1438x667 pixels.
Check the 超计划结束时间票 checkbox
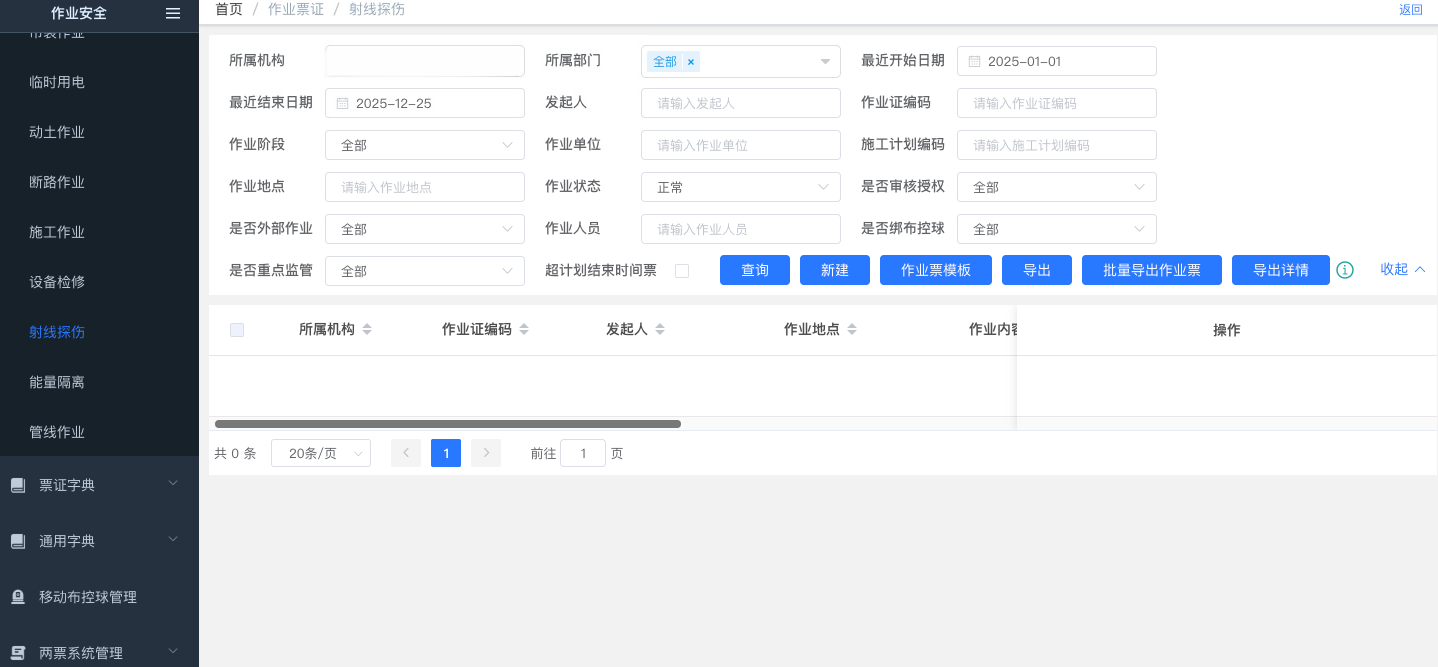(682, 271)
